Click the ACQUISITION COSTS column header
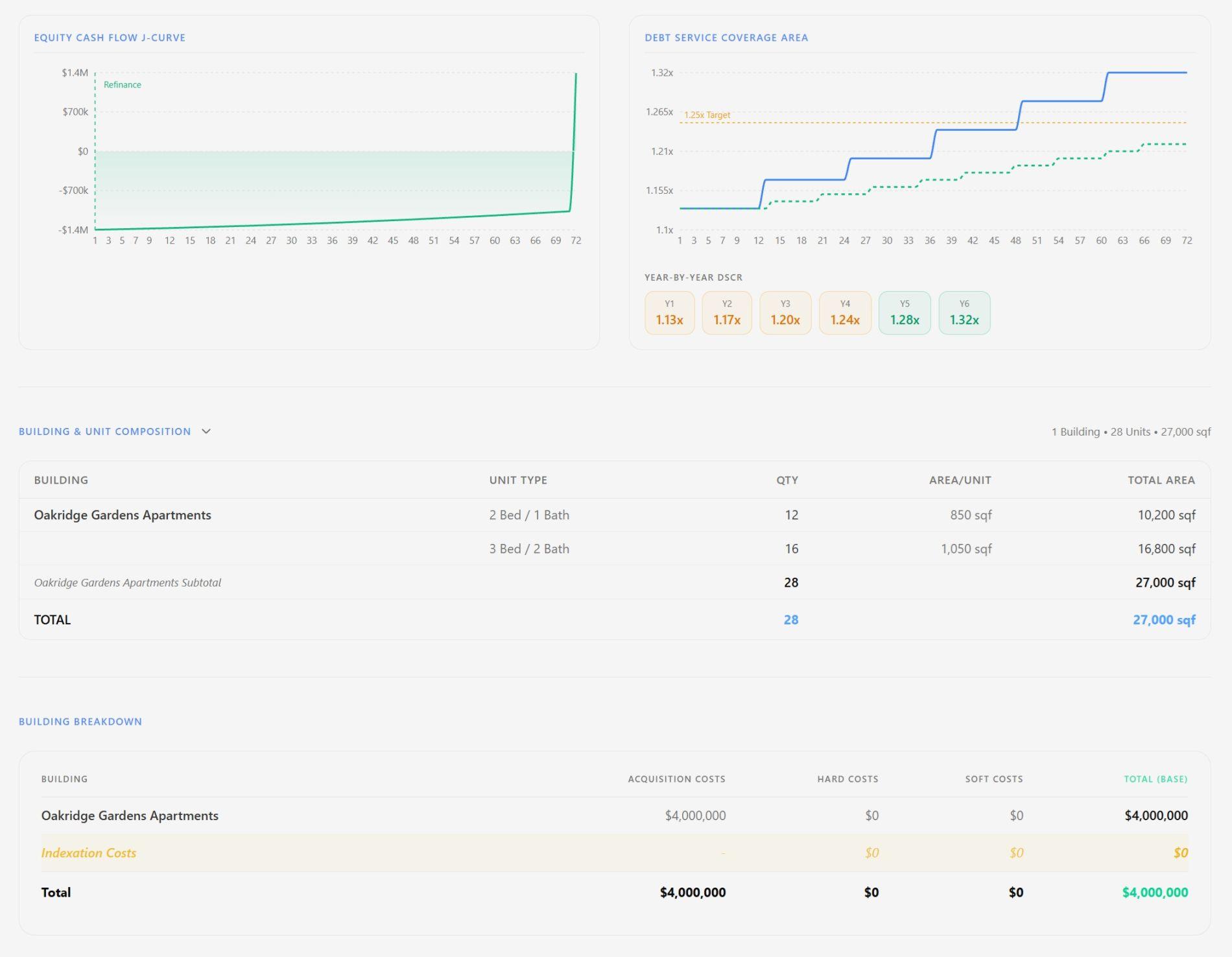The width and height of the screenshot is (1232, 957). (676, 779)
